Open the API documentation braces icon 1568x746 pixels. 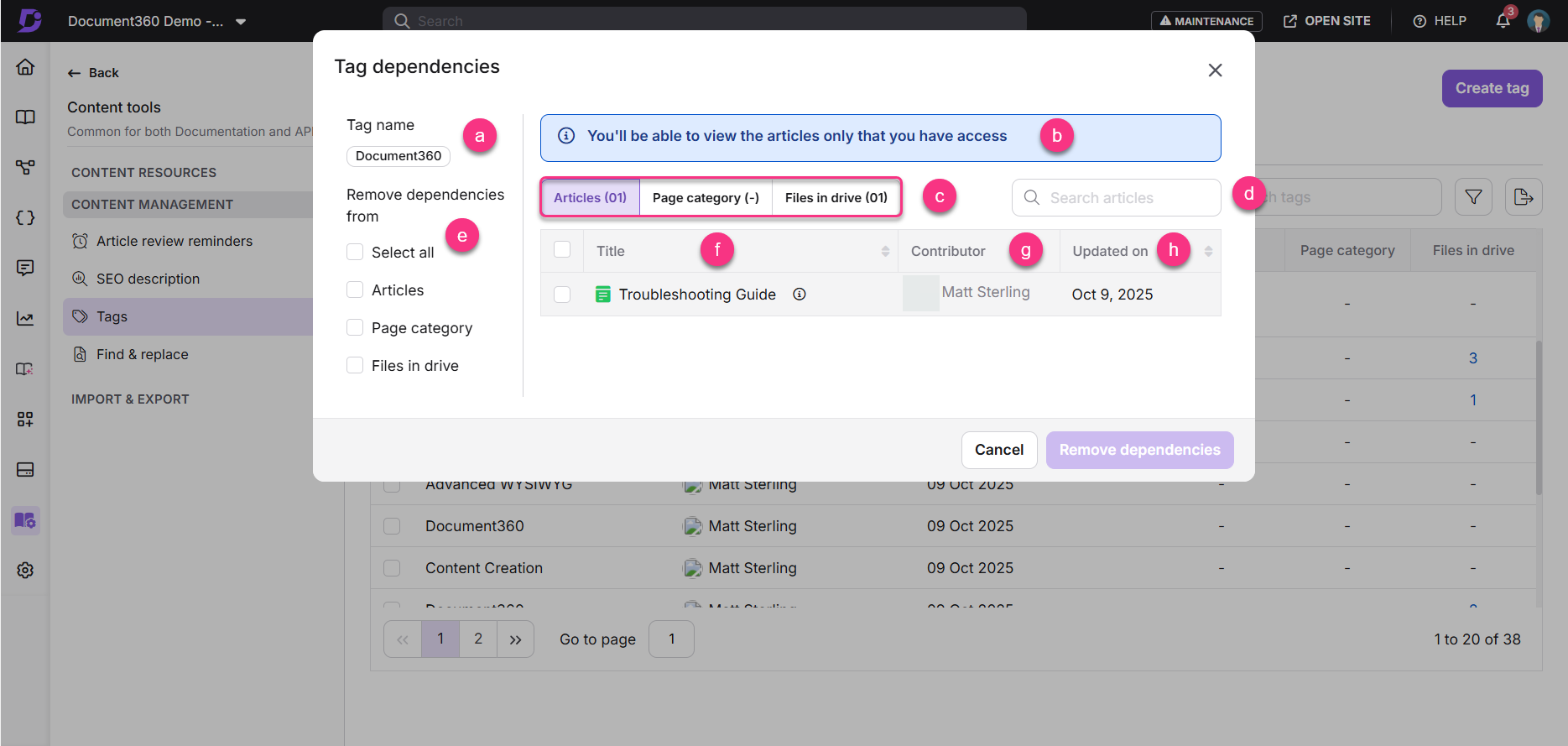point(25,218)
